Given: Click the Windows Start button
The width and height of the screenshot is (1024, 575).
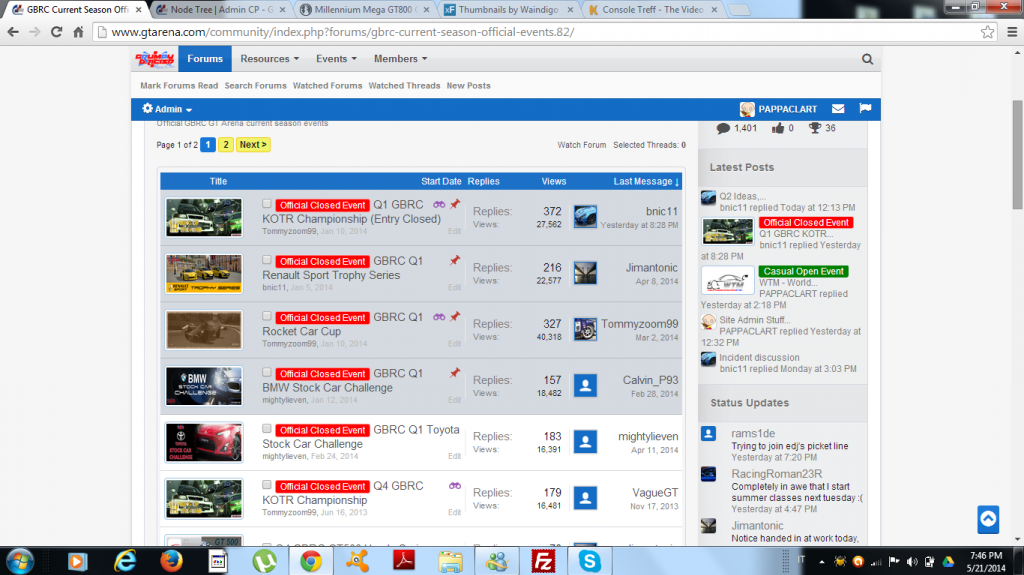Looking at the screenshot, I should point(20,561).
